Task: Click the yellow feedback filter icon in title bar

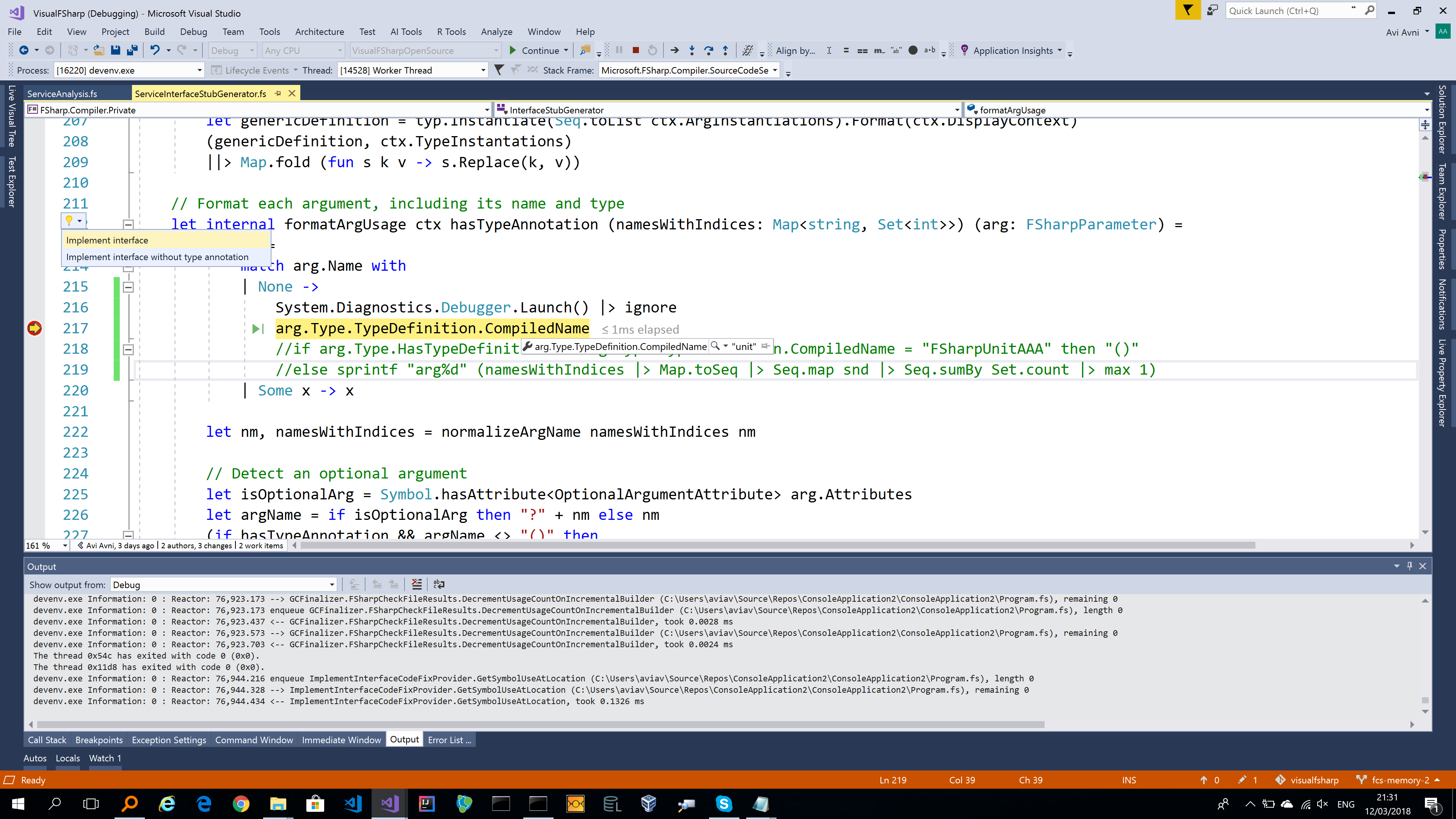Action: click(1188, 11)
